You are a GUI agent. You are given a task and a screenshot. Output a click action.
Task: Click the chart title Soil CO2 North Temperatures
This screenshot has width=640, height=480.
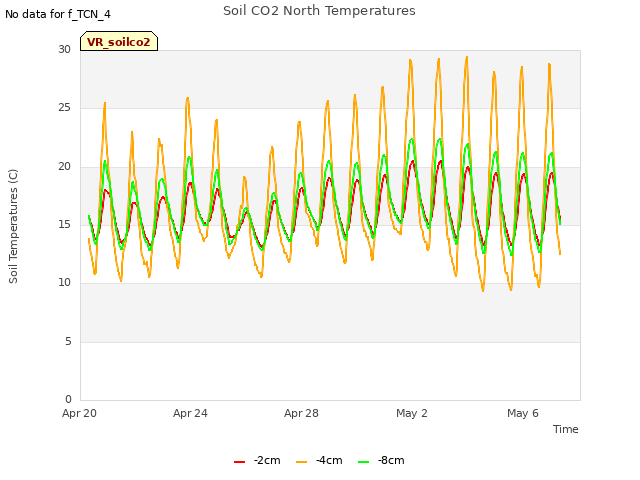(319, 11)
